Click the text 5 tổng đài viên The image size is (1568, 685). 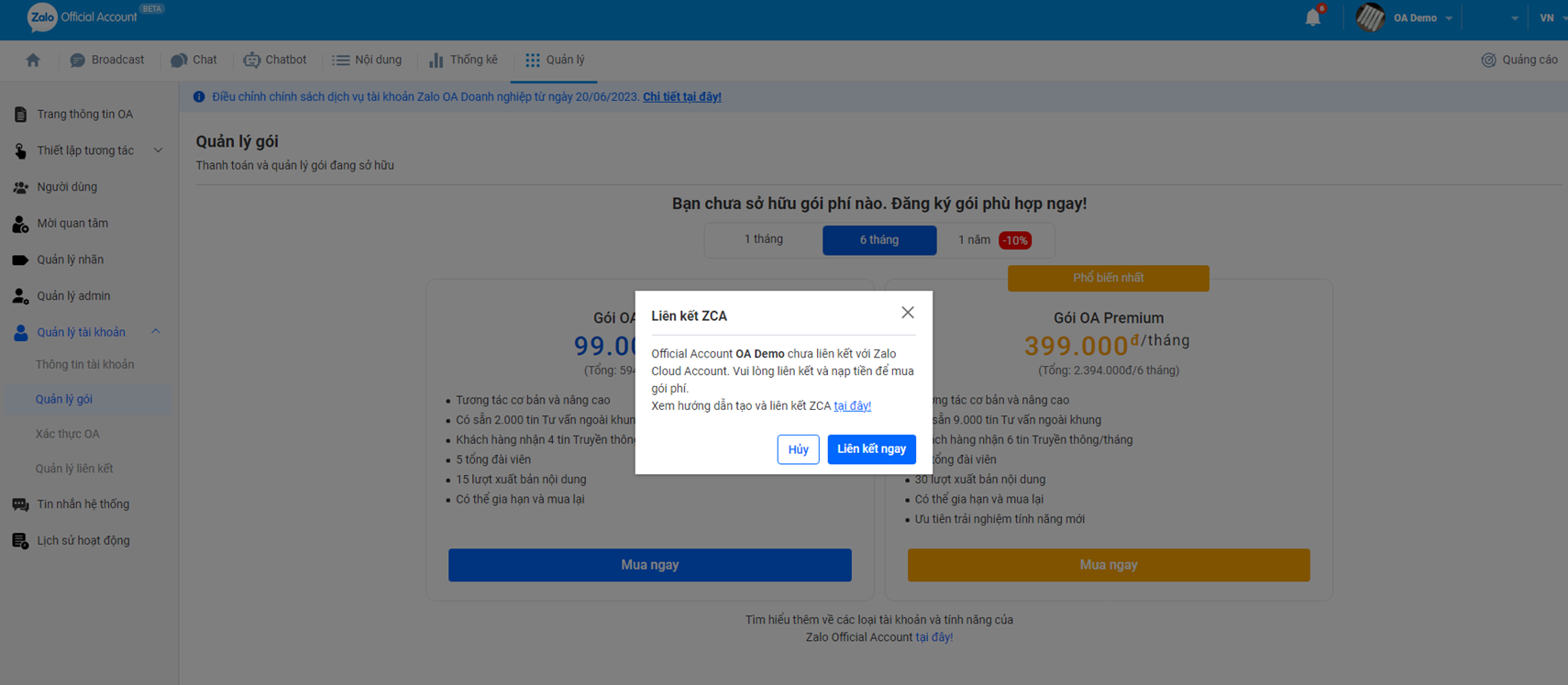coord(493,459)
